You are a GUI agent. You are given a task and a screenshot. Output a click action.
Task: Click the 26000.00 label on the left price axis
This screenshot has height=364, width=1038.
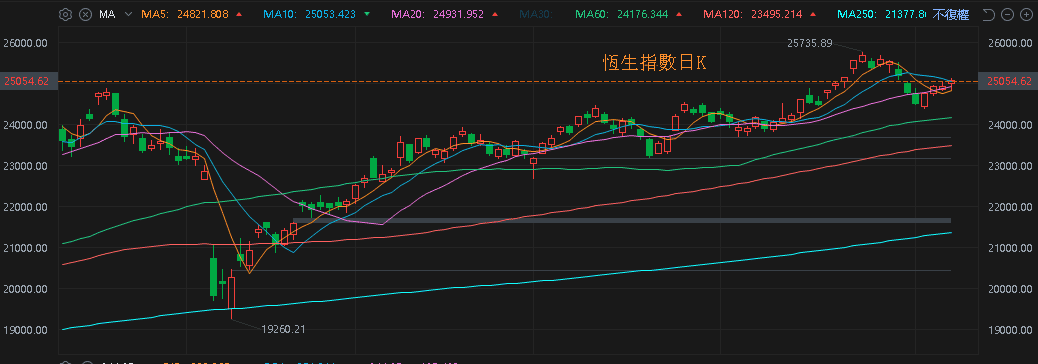26,43
